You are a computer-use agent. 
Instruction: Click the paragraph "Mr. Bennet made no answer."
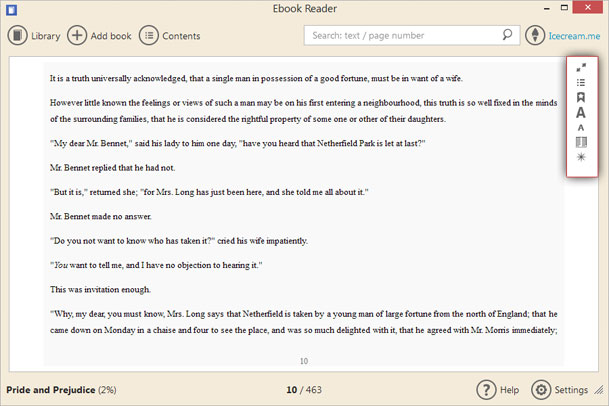coord(101,216)
